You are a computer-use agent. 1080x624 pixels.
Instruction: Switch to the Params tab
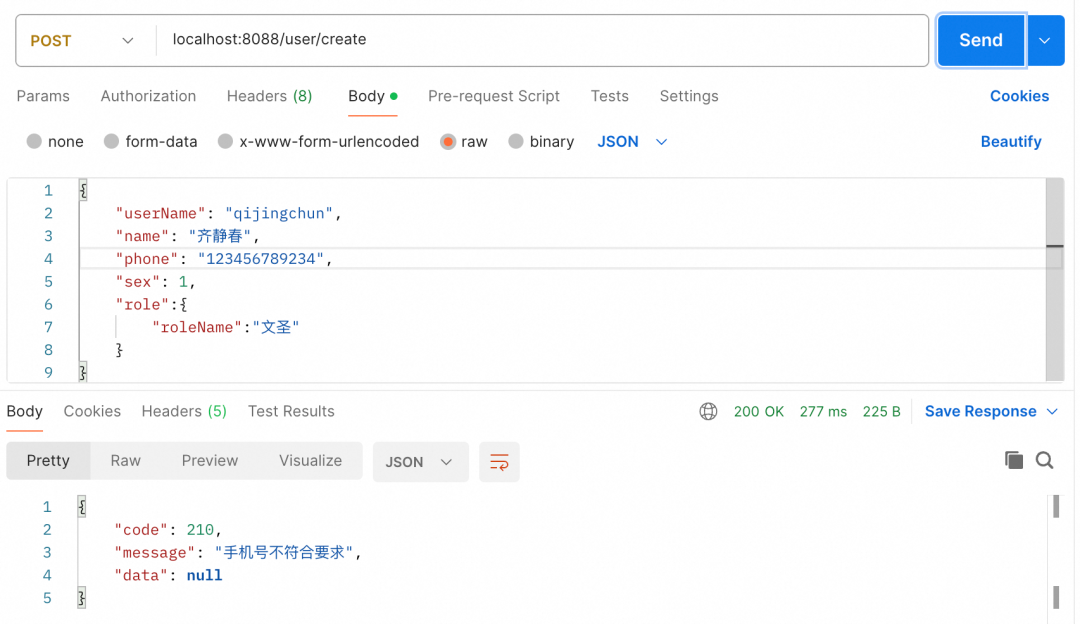pyautogui.click(x=43, y=96)
